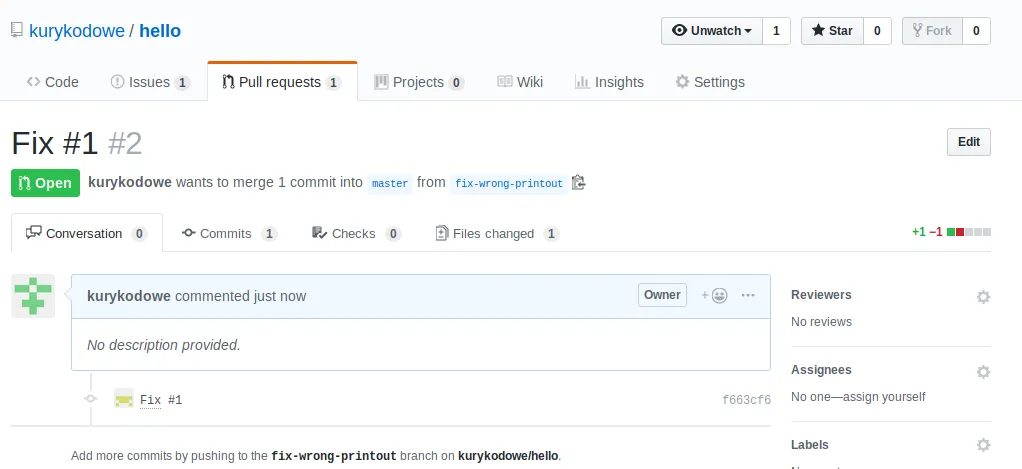This screenshot has height=469, width=1022.
Task: Open the repository Settings tab
Action: tap(710, 82)
